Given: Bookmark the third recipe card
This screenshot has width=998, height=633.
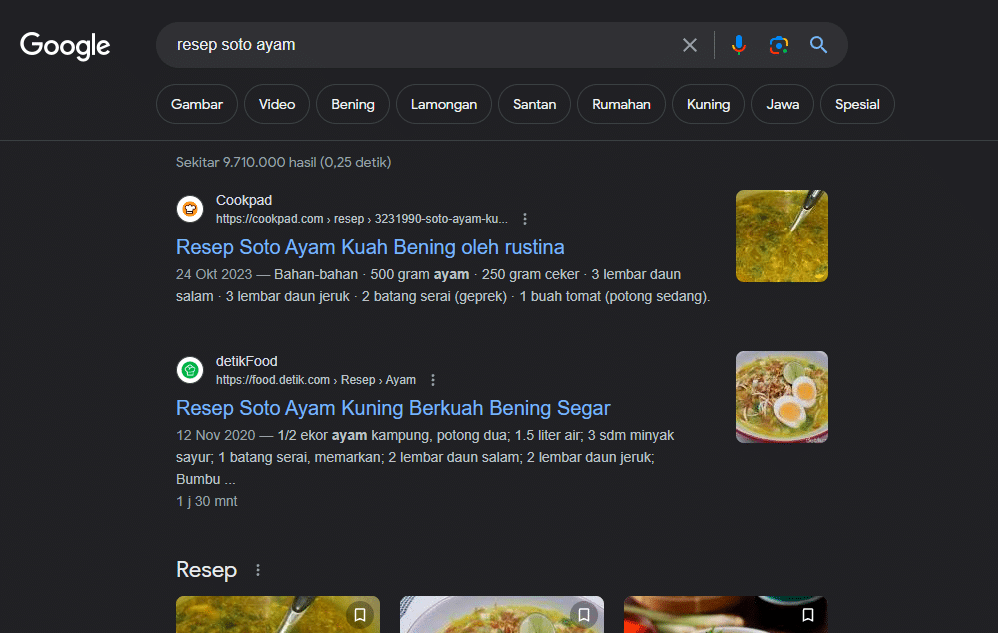Looking at the screenshot, I should point(808,615).
